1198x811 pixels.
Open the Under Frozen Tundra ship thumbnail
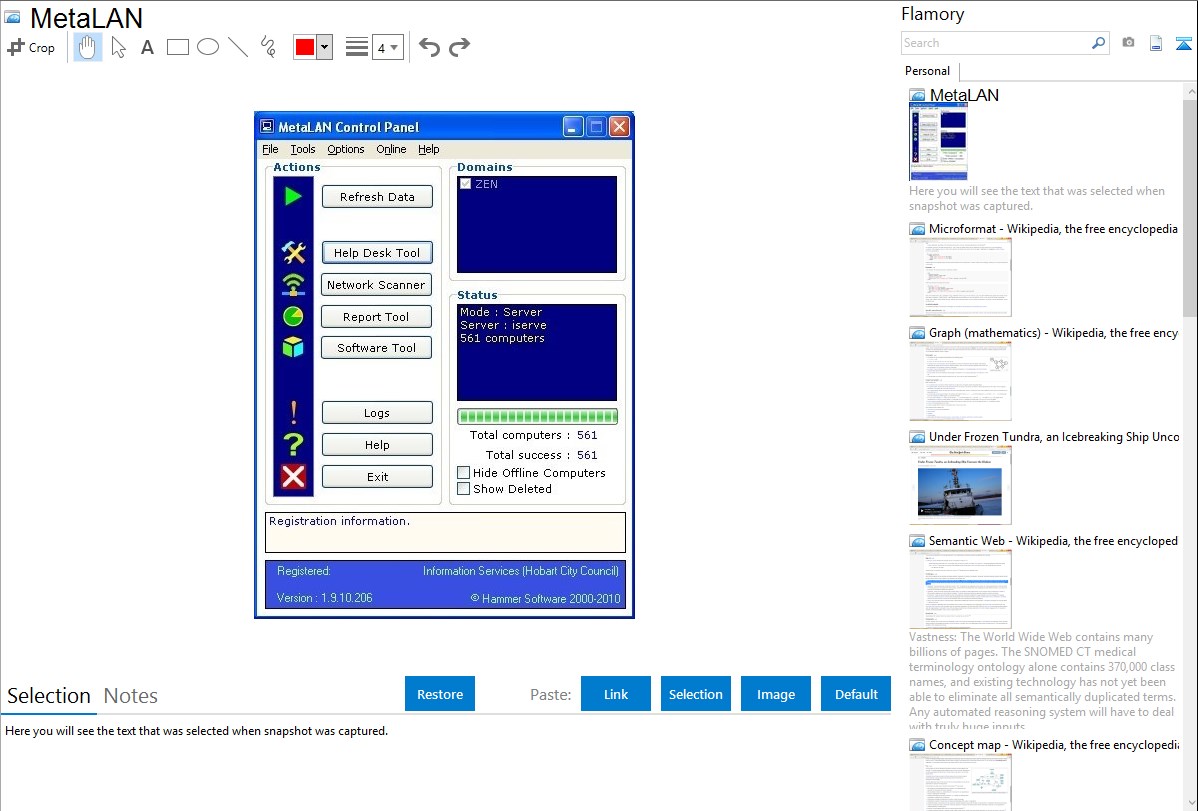[960, 485]
